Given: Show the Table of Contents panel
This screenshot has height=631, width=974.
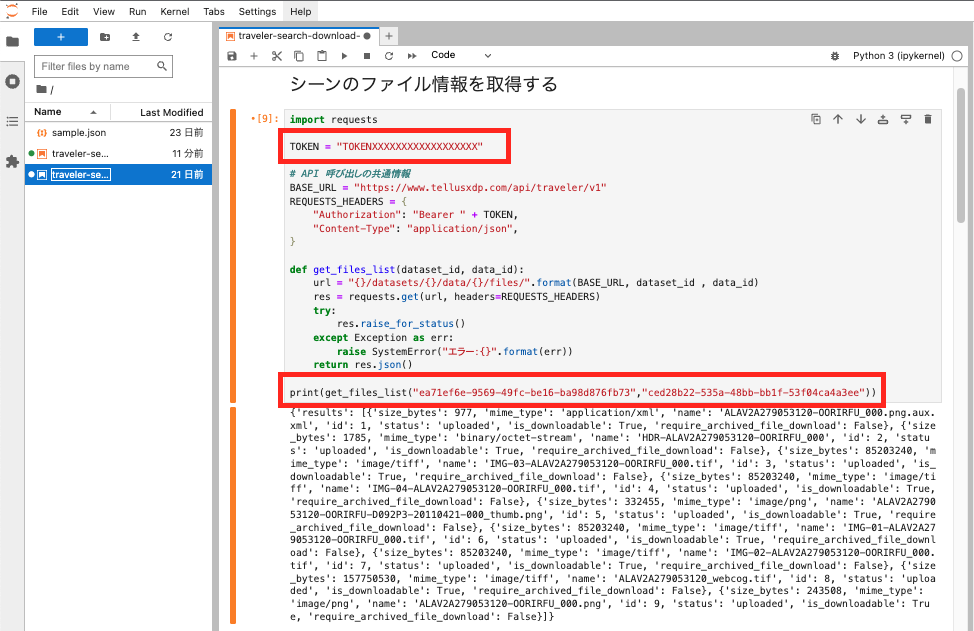Looking at the screenshot, I should tap(12, 122).
